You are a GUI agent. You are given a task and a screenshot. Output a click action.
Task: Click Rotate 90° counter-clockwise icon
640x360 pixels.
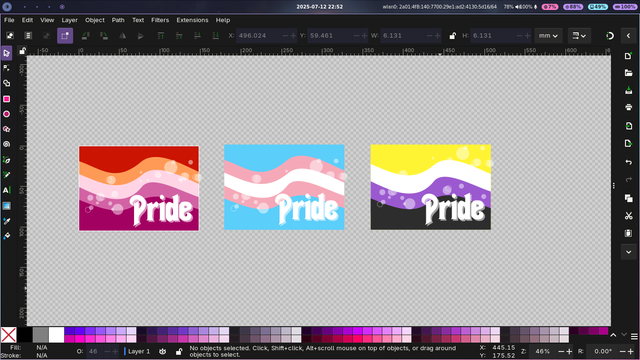(x=85, y=36)
